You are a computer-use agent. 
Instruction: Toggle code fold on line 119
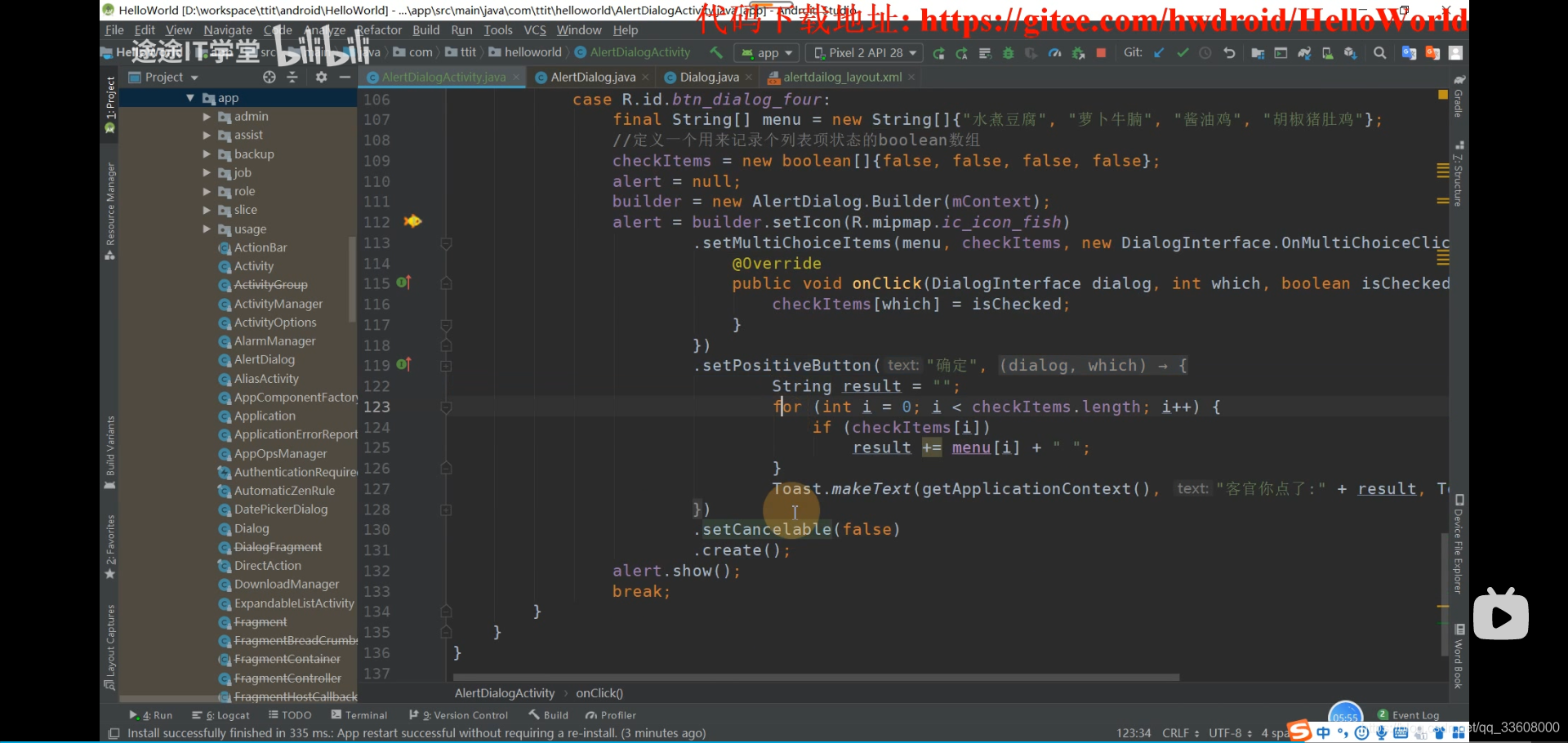[x=446, y=366]
